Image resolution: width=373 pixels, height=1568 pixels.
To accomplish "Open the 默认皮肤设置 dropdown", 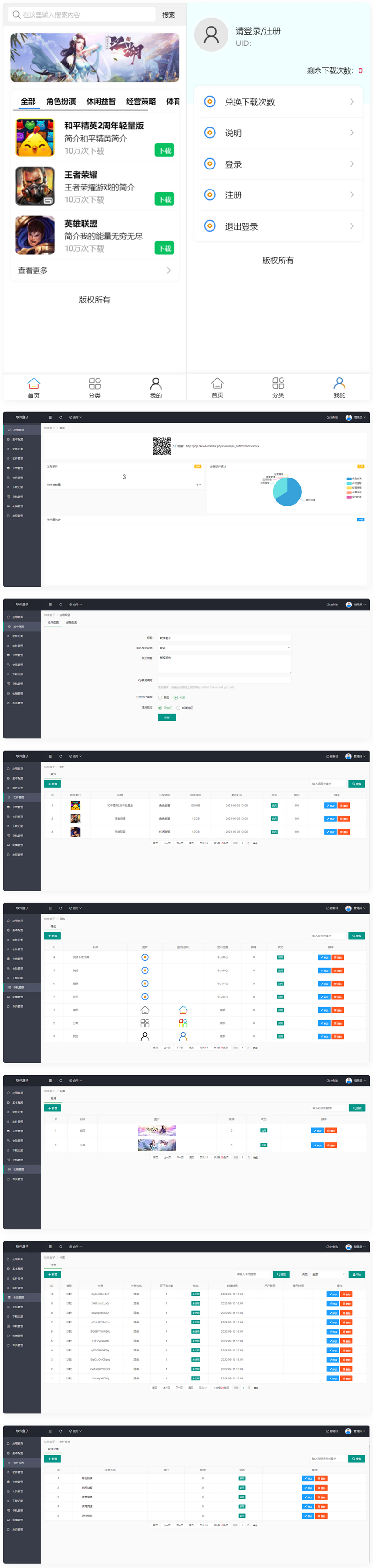I will (224, 647).
